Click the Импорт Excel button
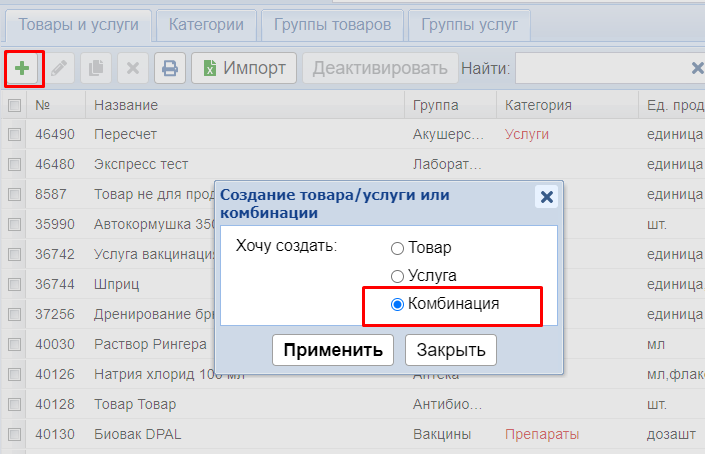 (x=244, y=68)
